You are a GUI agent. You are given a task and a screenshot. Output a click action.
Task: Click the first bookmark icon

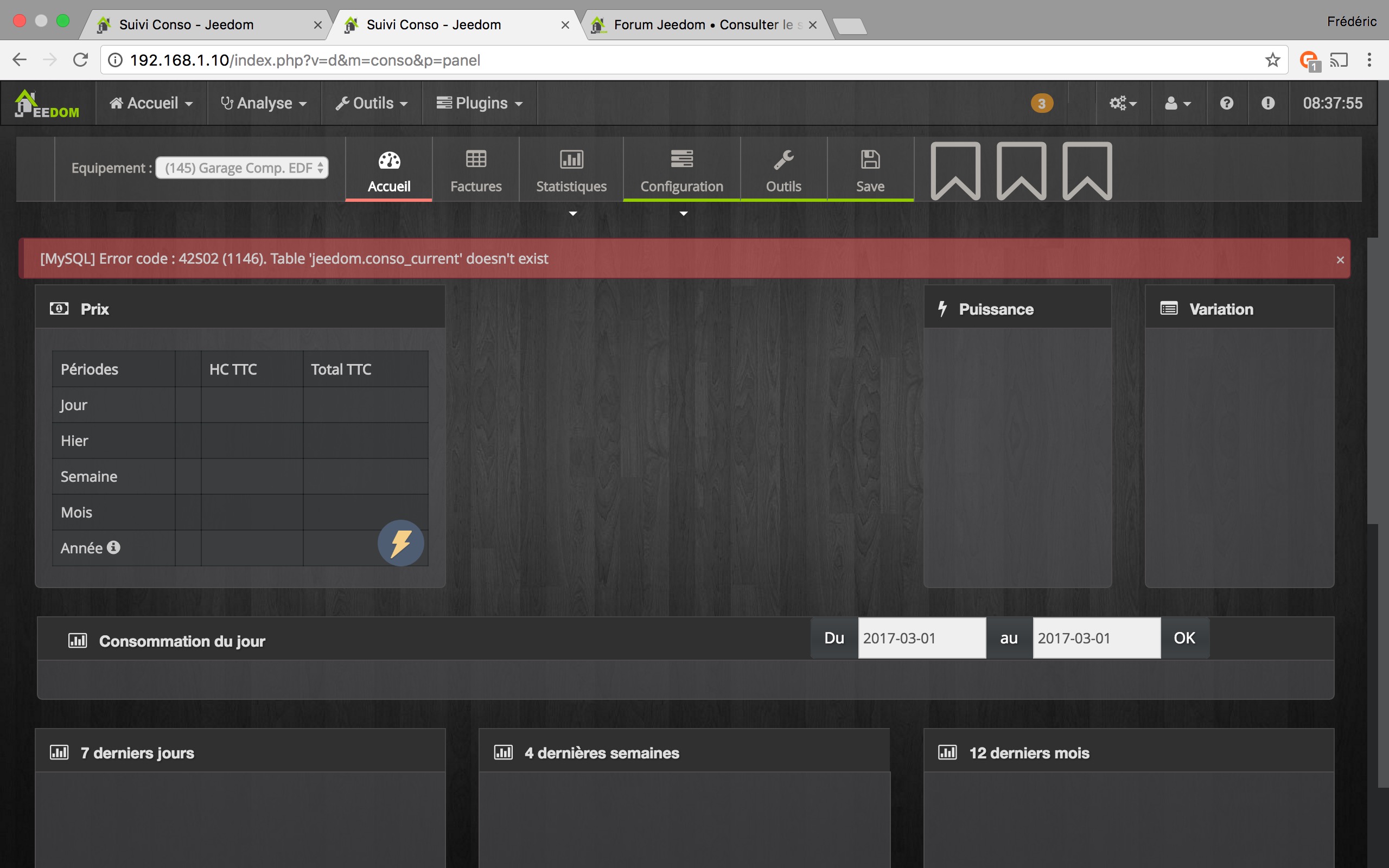tap(955, 170)
